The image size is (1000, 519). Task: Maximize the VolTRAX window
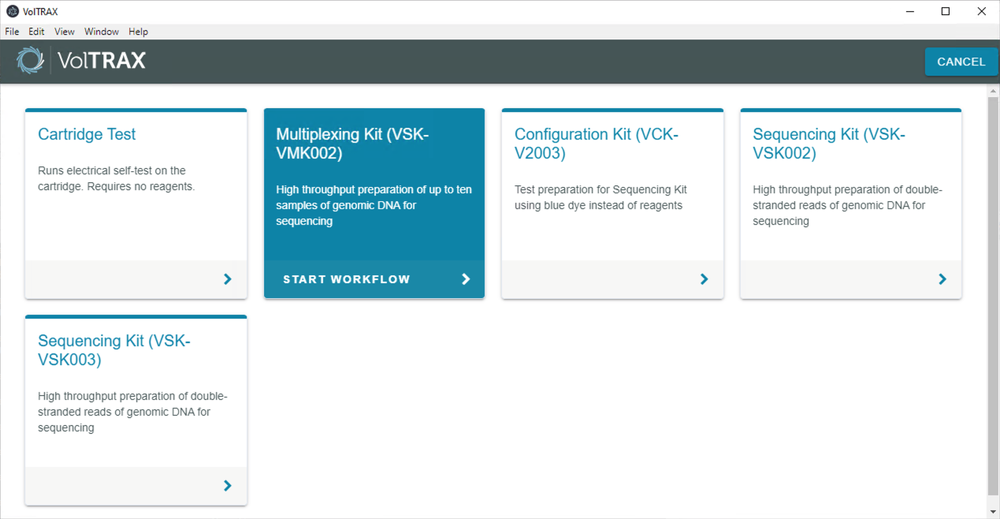pos(946,11)
